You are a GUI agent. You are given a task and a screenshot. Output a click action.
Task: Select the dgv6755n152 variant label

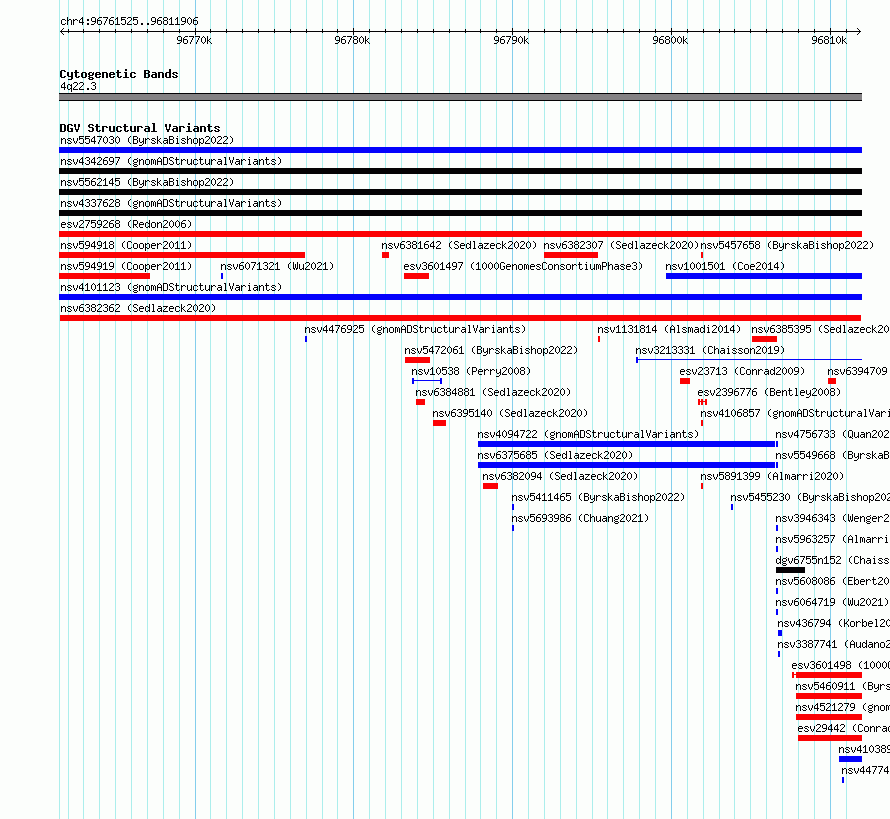point(832,560)
